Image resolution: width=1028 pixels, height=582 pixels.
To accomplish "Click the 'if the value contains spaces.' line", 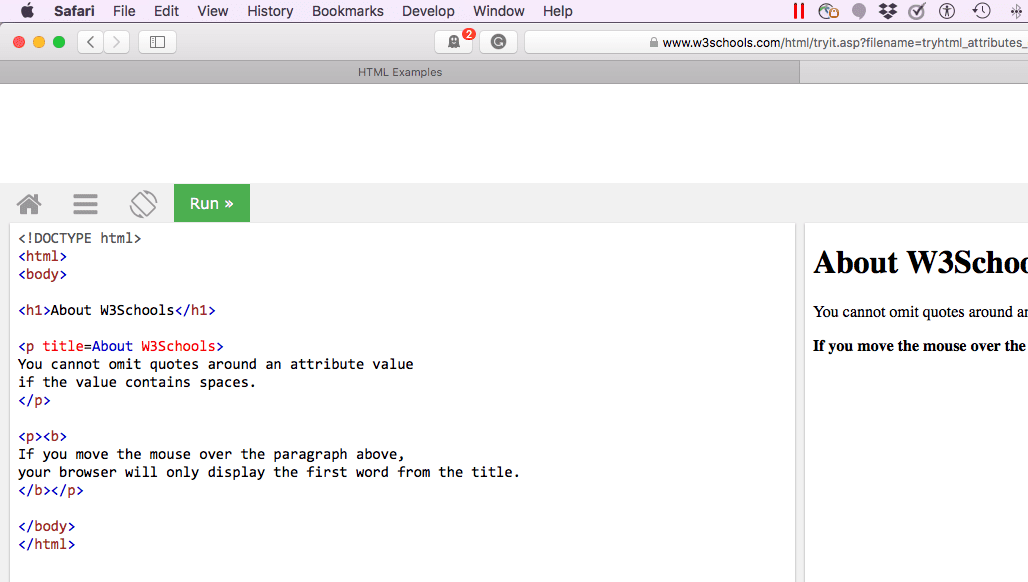I will click(x=136, y=382).
